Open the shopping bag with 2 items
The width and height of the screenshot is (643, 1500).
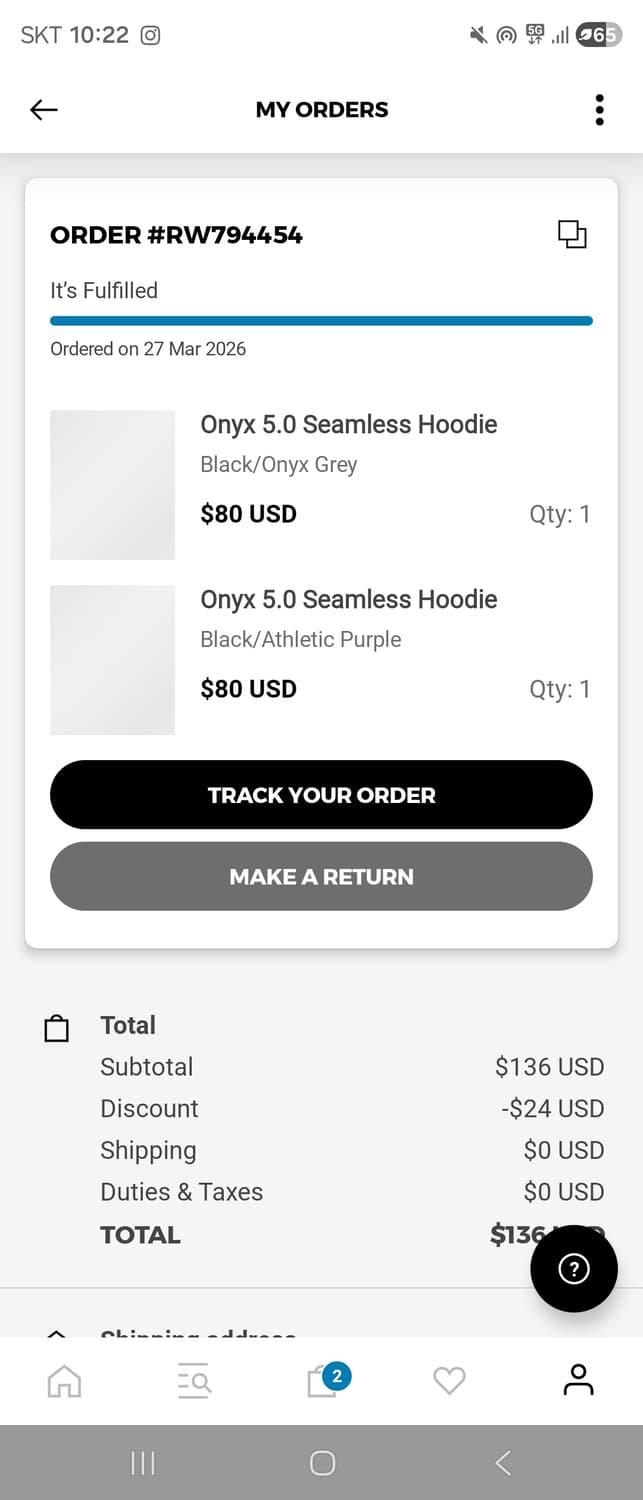click(323, 1382)
